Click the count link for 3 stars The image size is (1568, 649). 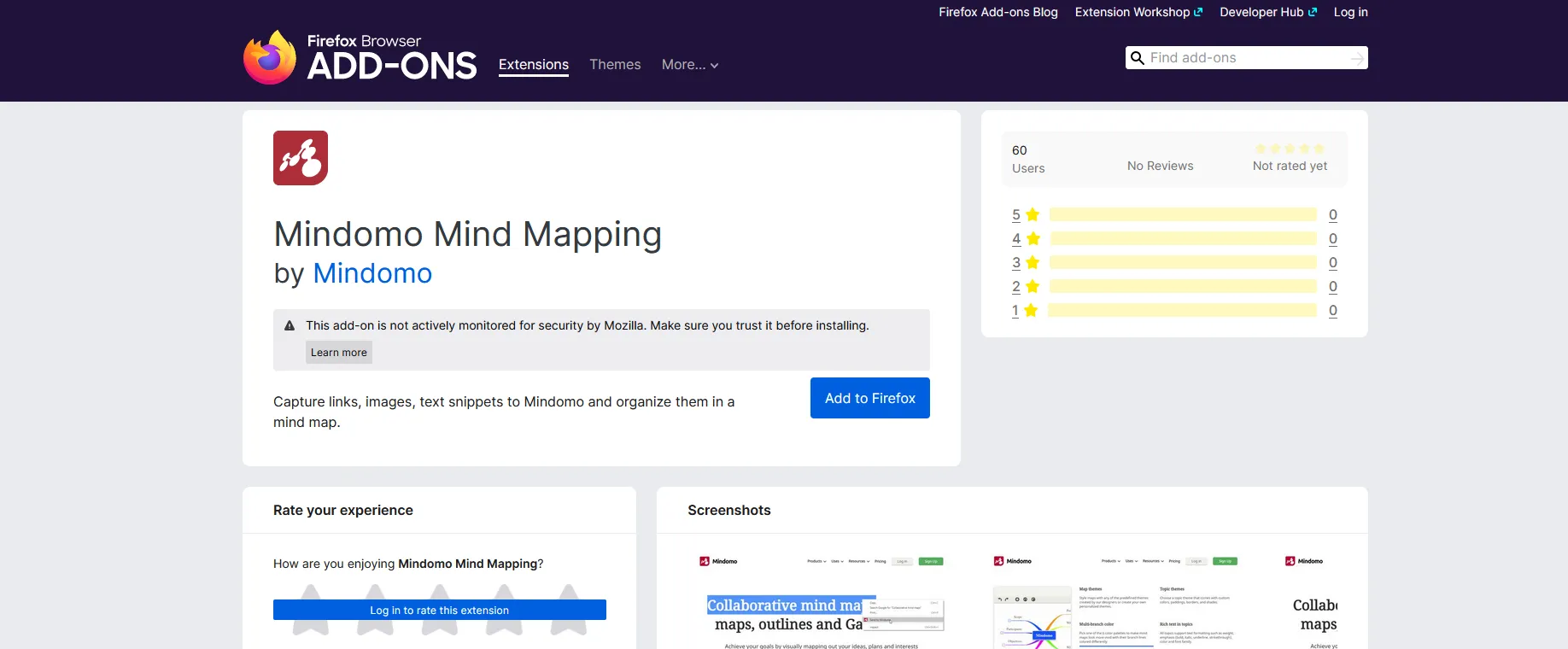click(1333, 262)
